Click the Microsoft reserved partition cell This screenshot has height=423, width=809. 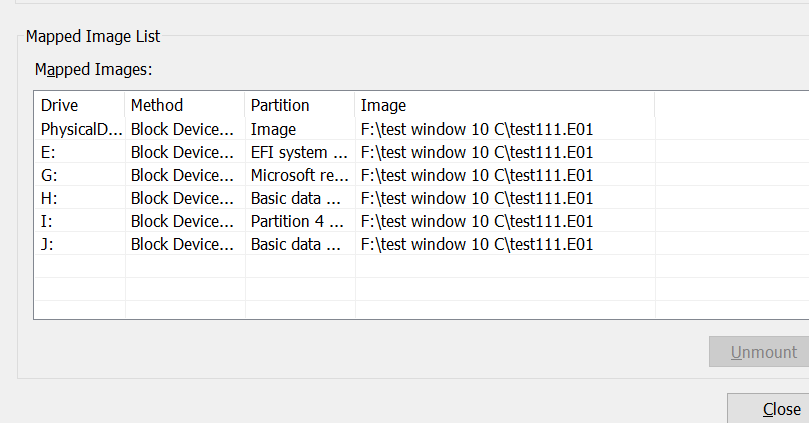299,175
